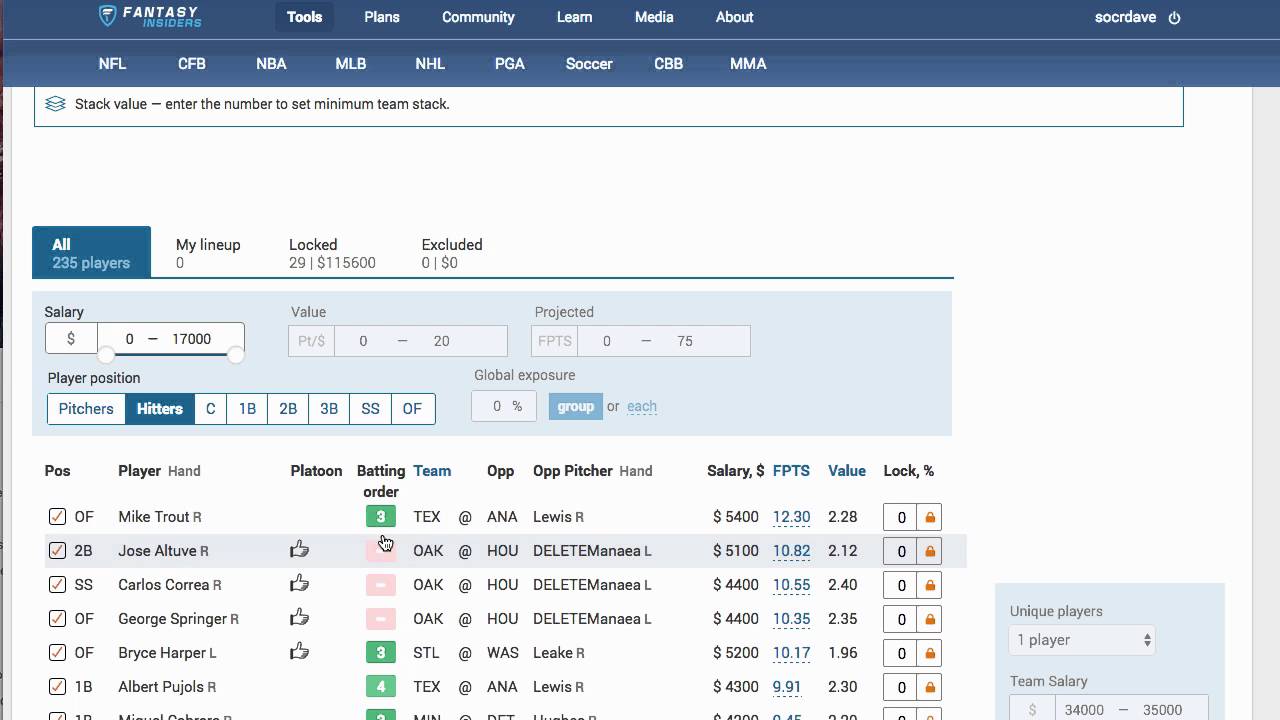Click Team Salary minimum 34000 field
Viewport: 1280px width, 720px height.
pos(1084,710)
